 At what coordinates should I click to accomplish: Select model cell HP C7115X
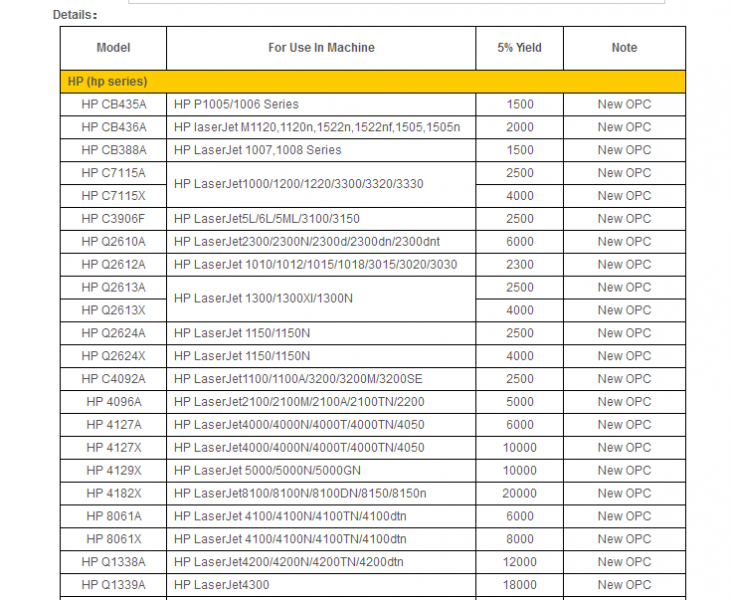pos(113,196)
